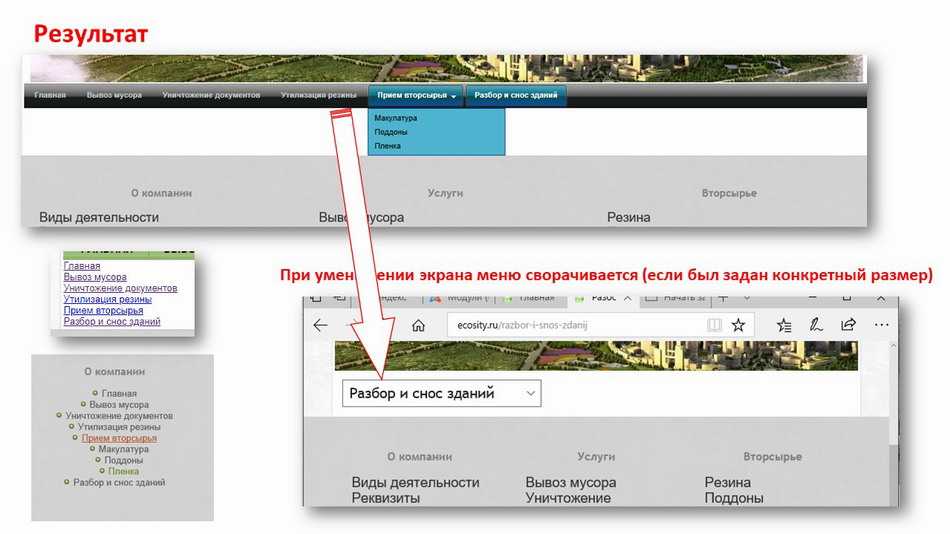Click the web notes pen icon

(x=816, y=325)
